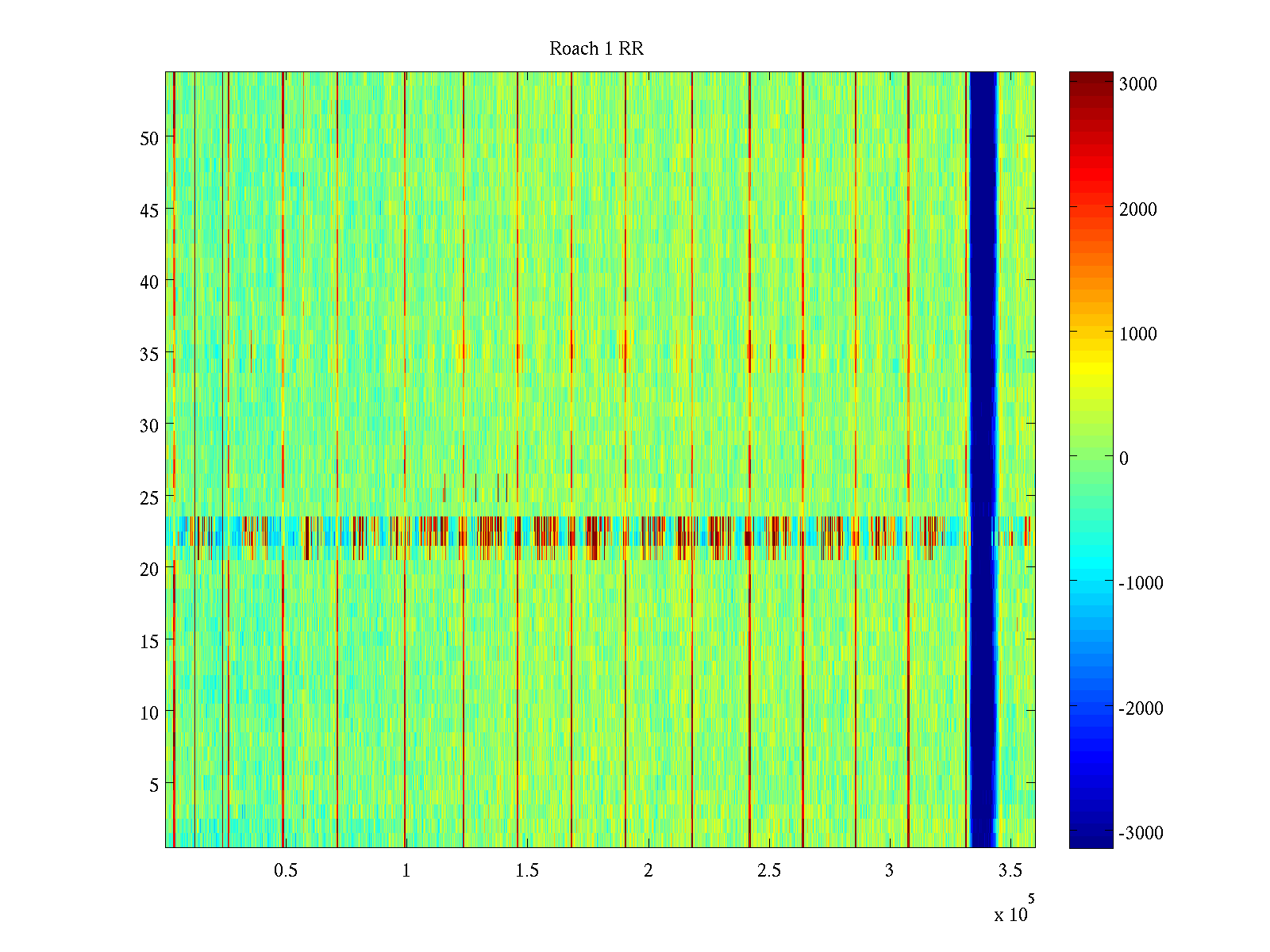Click the dark blue vertical band in heatmap
The height and width of the screenshot is (952, 1270).
point(983,460)
